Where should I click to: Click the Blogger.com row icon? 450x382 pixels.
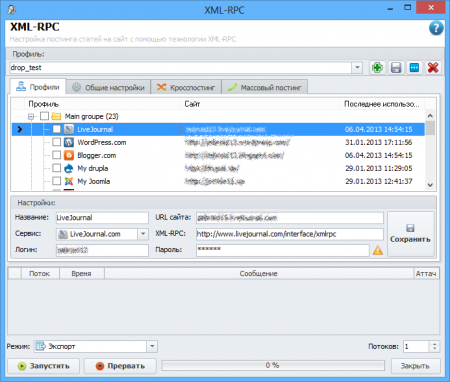[69, 155]
